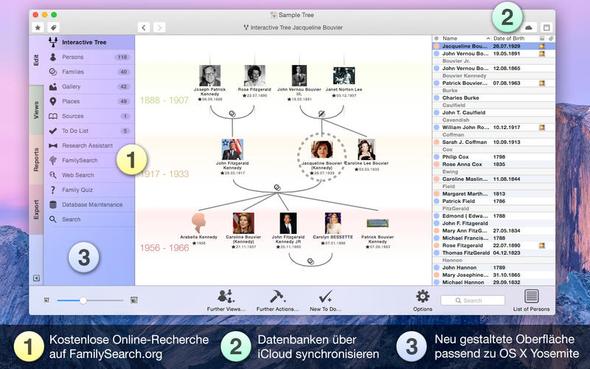This screenshot has height=369, width=590.
Task: Open the Places section
Action: tap(90, 101)
